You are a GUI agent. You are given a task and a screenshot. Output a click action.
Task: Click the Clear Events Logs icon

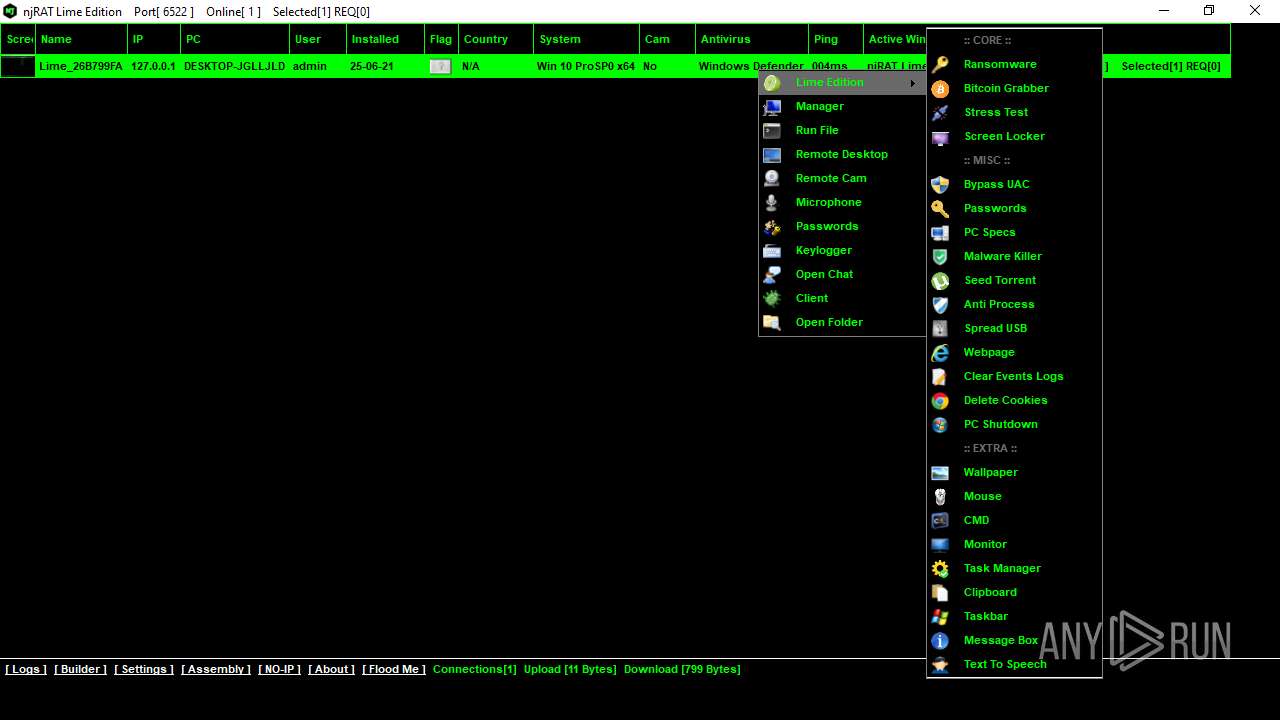tap(940, 376)
